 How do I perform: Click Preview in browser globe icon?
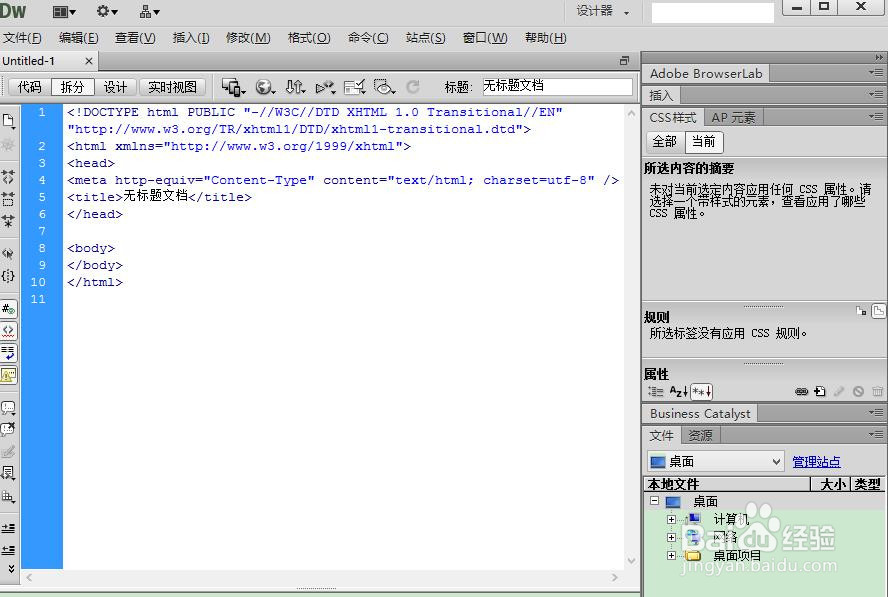click(264, 87)
